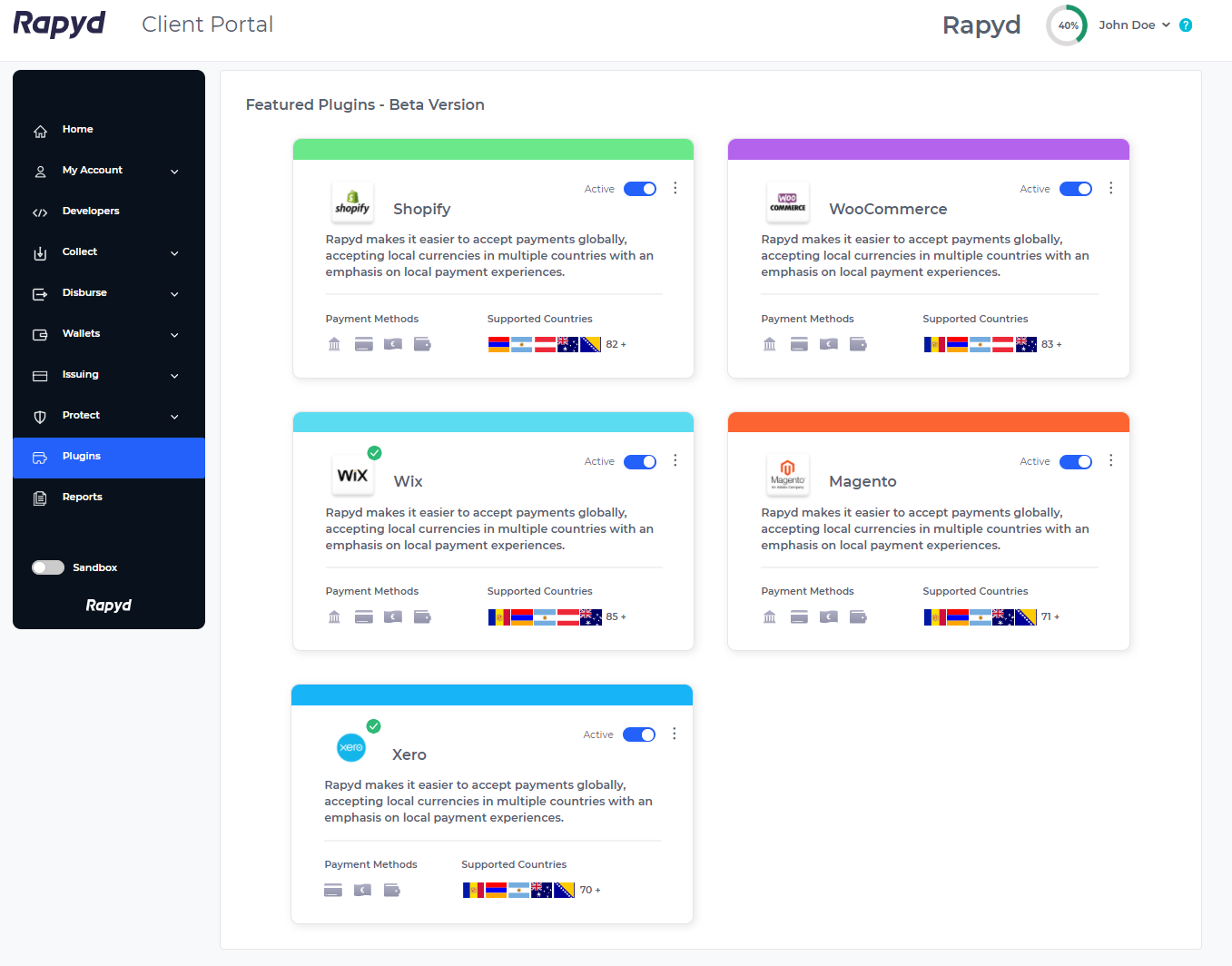The image size is (1232, 966).
Task: Click the WooCommerce logo icon
Action: pos(788,202)
